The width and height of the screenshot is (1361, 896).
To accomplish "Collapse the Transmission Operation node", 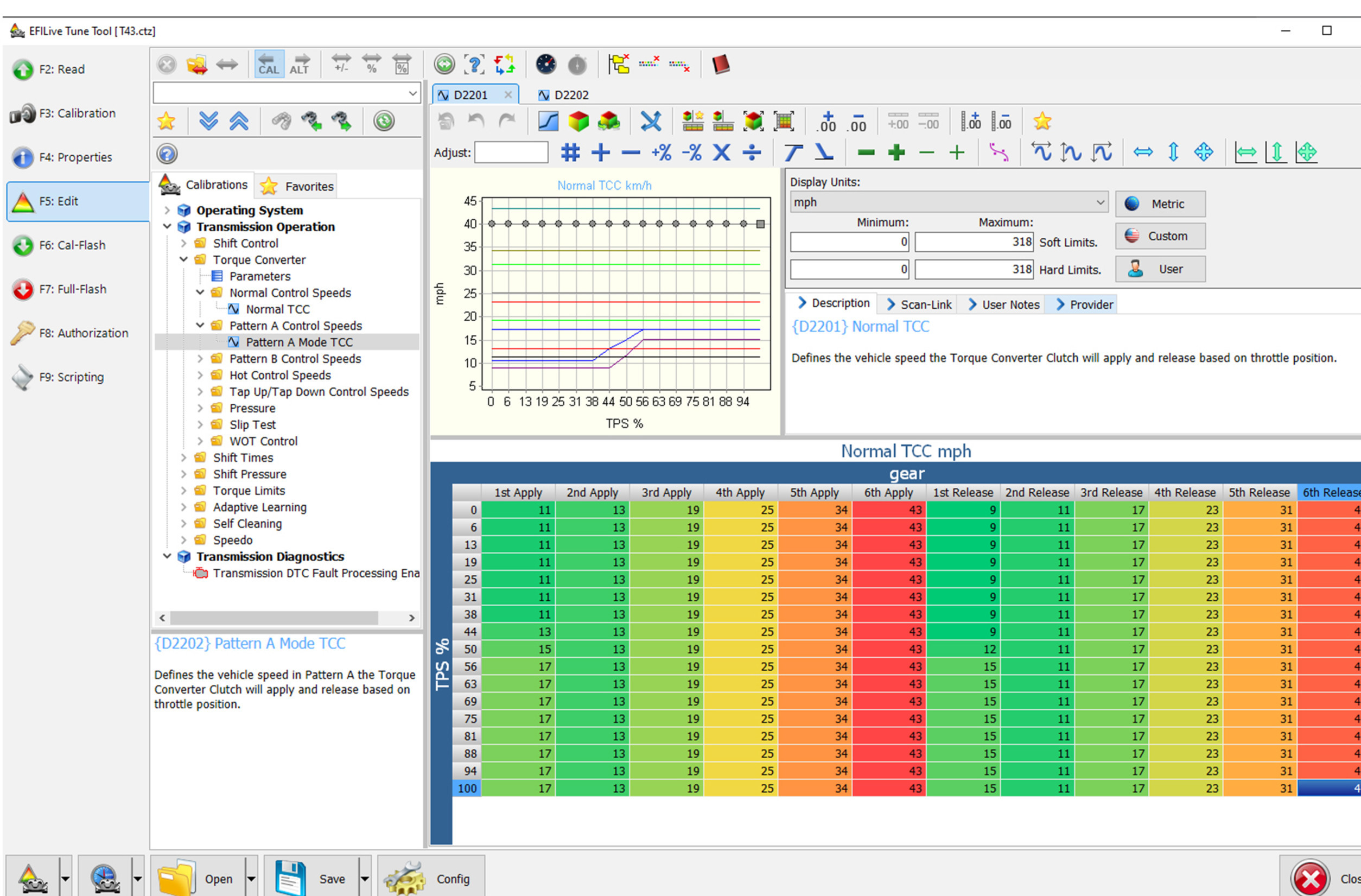I will (167, 226).
